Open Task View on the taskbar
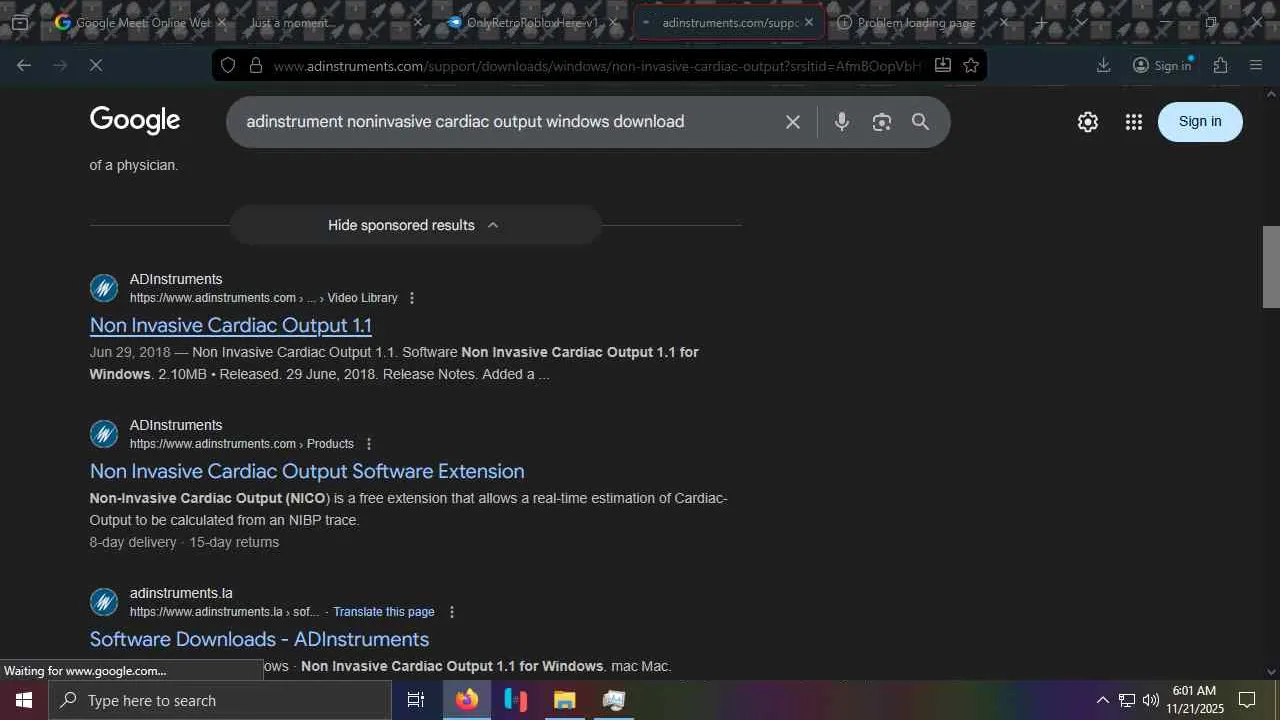 click(416, 700)
